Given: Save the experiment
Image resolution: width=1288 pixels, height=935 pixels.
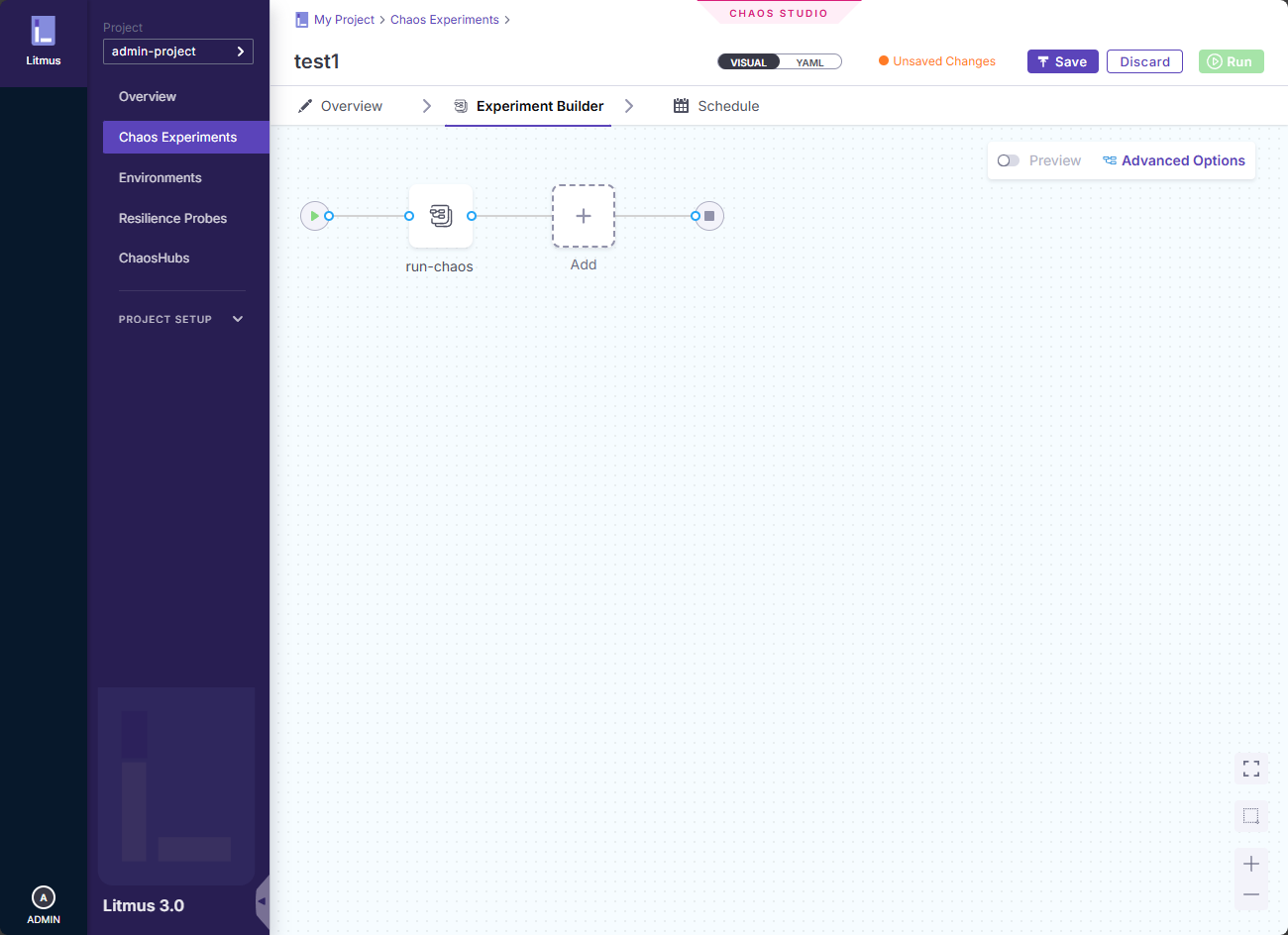Looking at the screenshot, I should (x=1063, y=61).
